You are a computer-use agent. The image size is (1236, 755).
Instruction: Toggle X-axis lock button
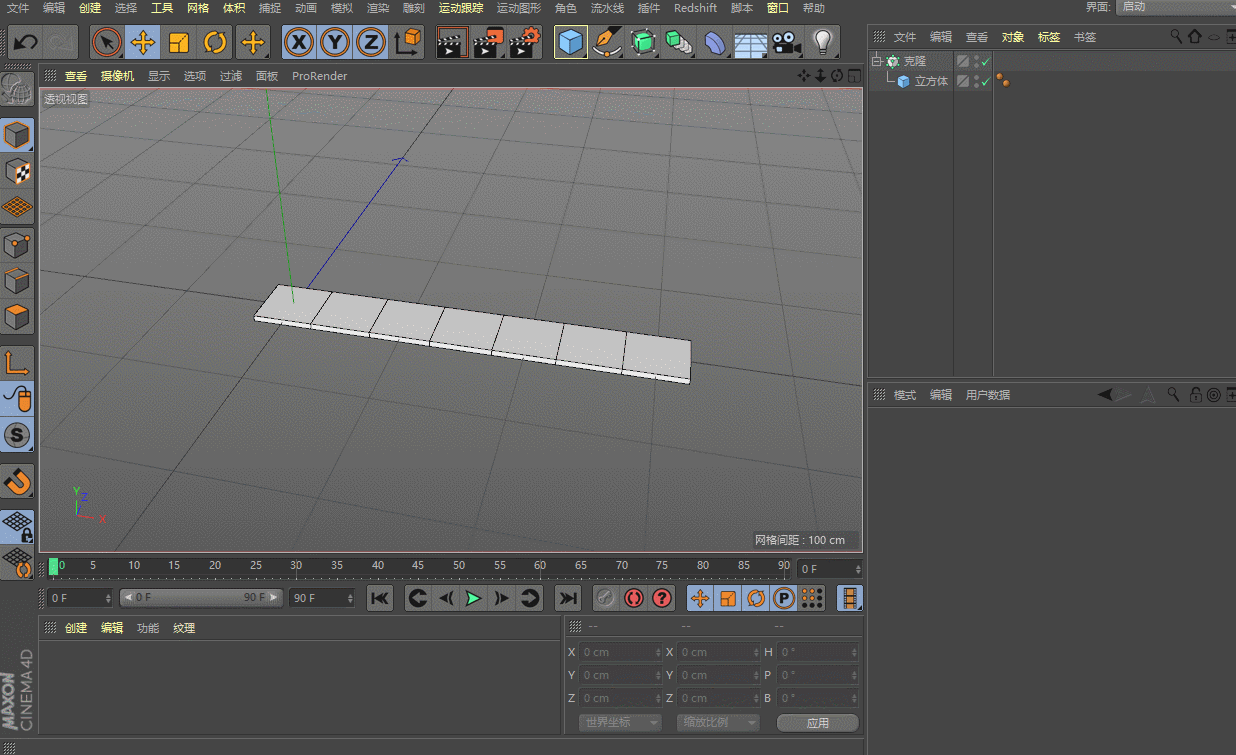tap(298, 43)
